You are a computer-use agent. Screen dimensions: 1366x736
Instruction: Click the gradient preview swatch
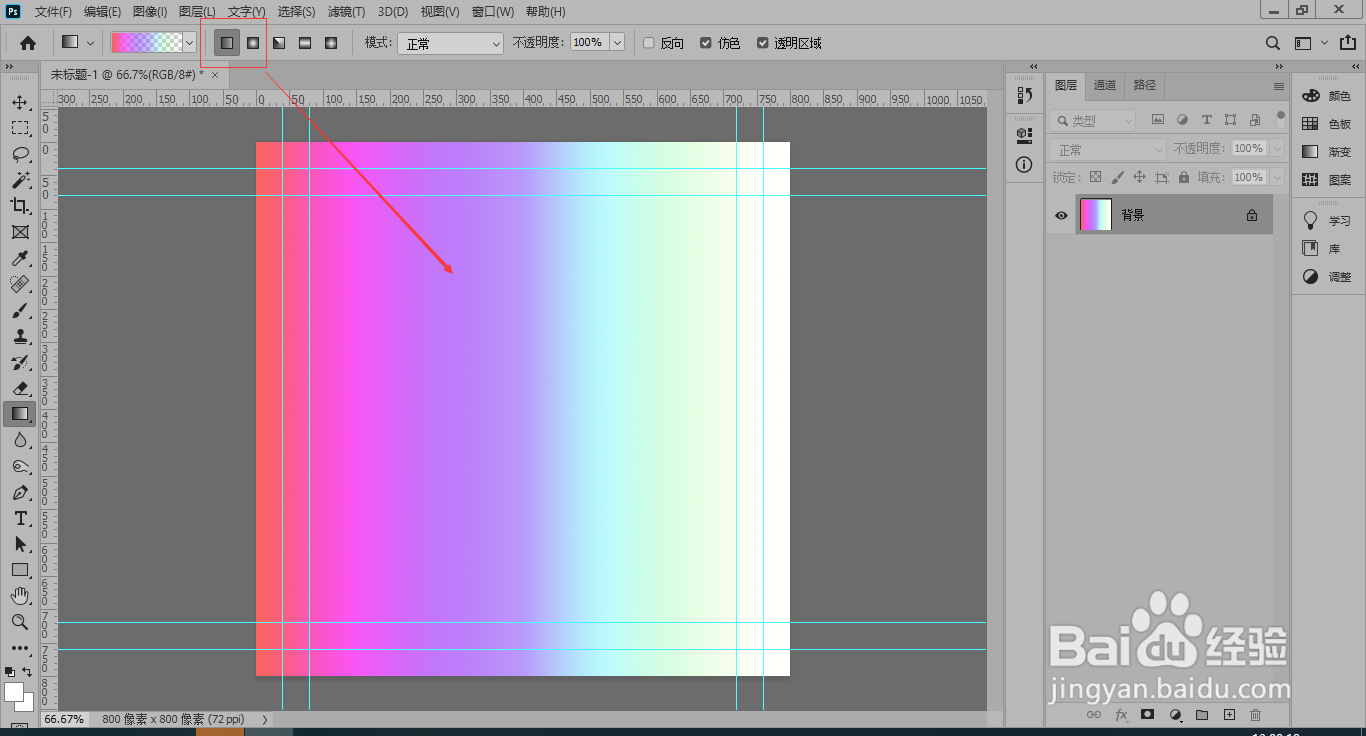pyautogui.click(x=146, y=43)
